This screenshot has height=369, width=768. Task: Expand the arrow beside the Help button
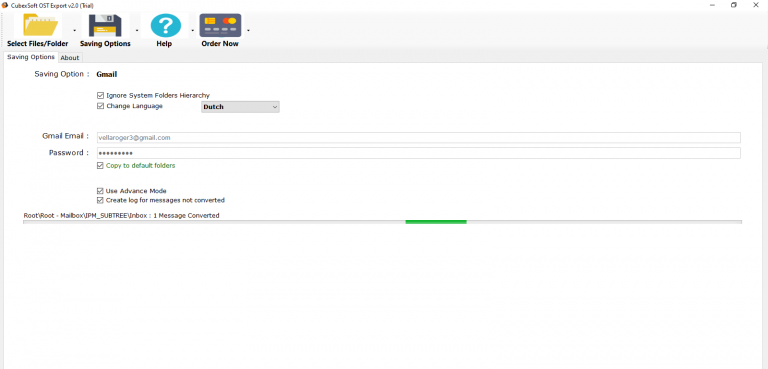[x=192, y=31]
